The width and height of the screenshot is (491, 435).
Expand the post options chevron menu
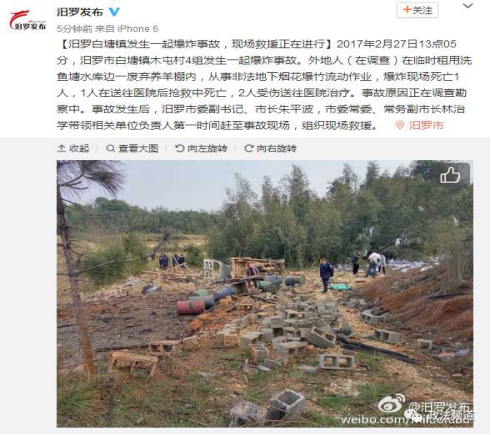pyautogui.click(x=468, y=6)
